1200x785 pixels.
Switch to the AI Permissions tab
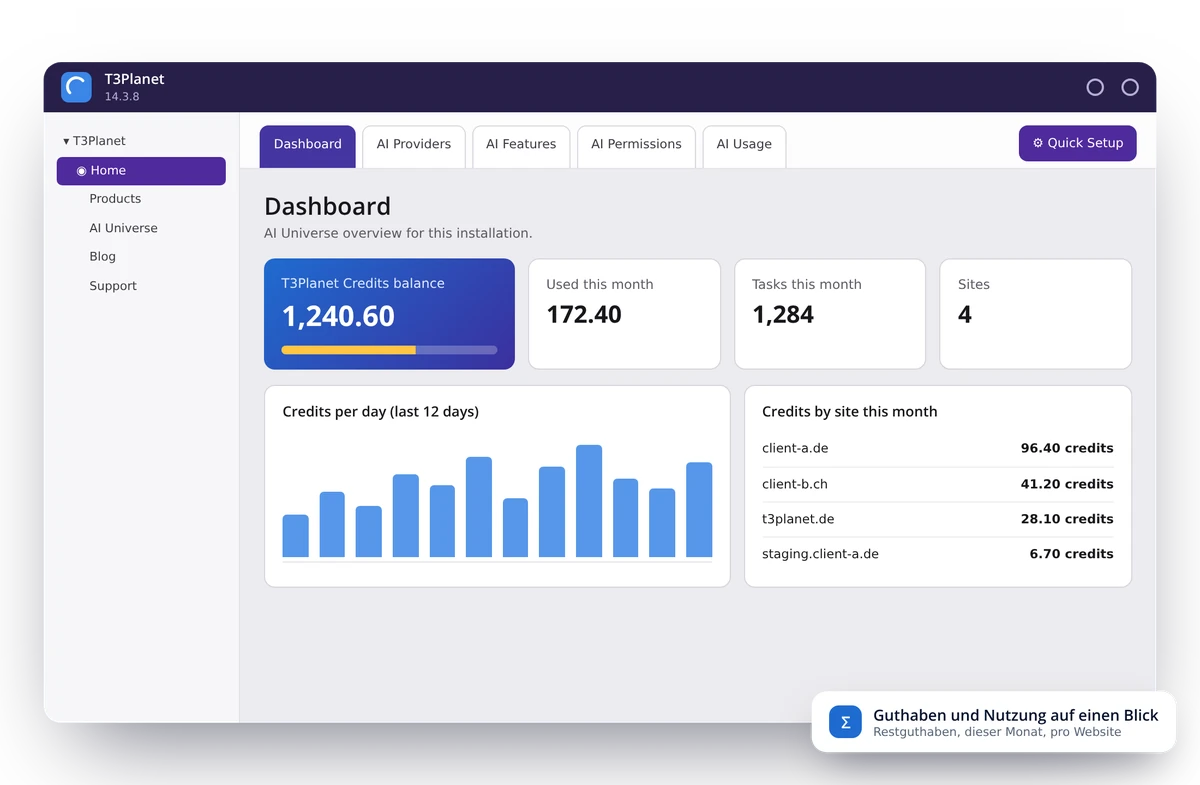point(636,146)
